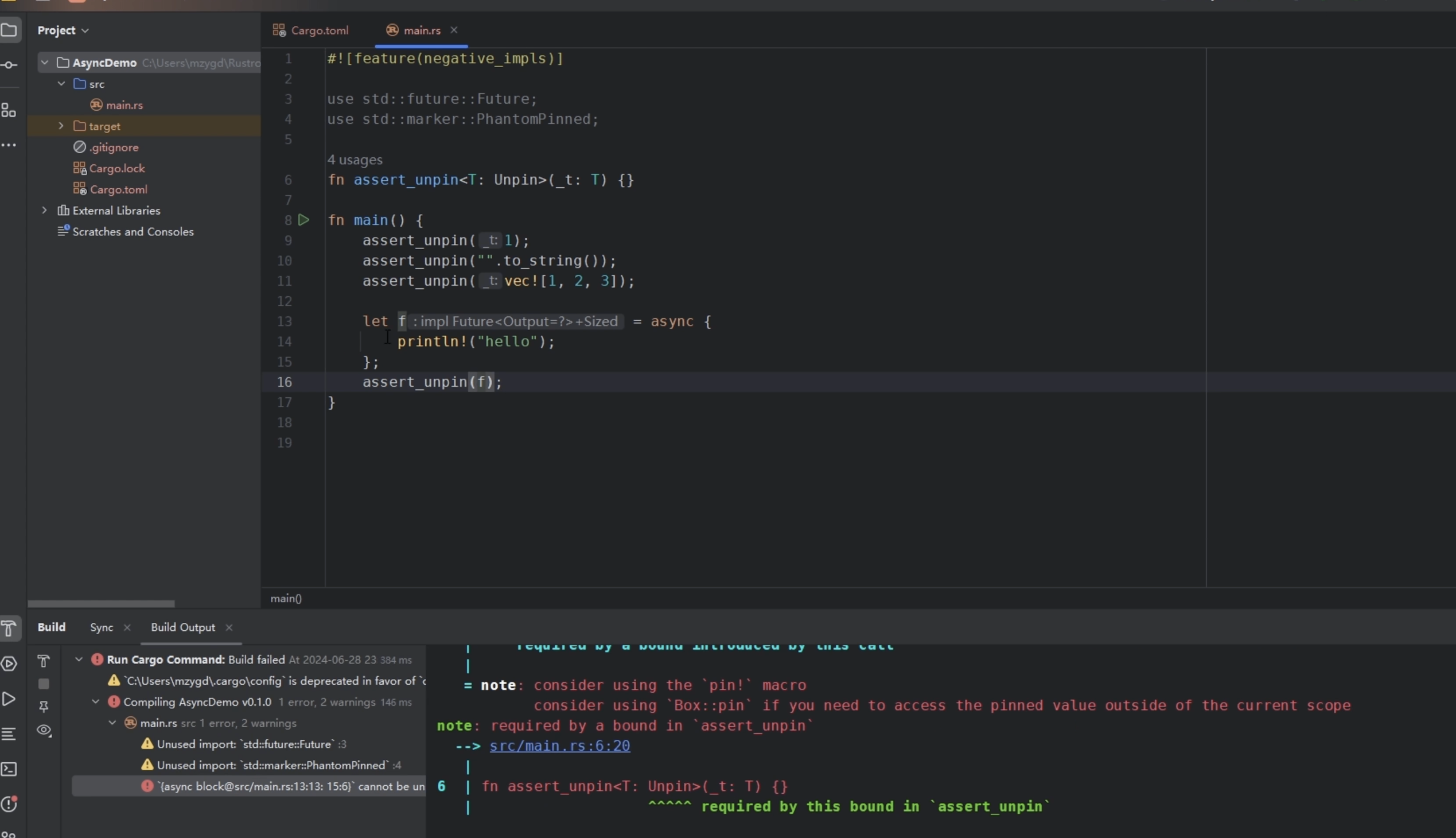Open the src/main.rs:6:20 link
Screen dimensions: 1456x838
[x=559, y=746]
